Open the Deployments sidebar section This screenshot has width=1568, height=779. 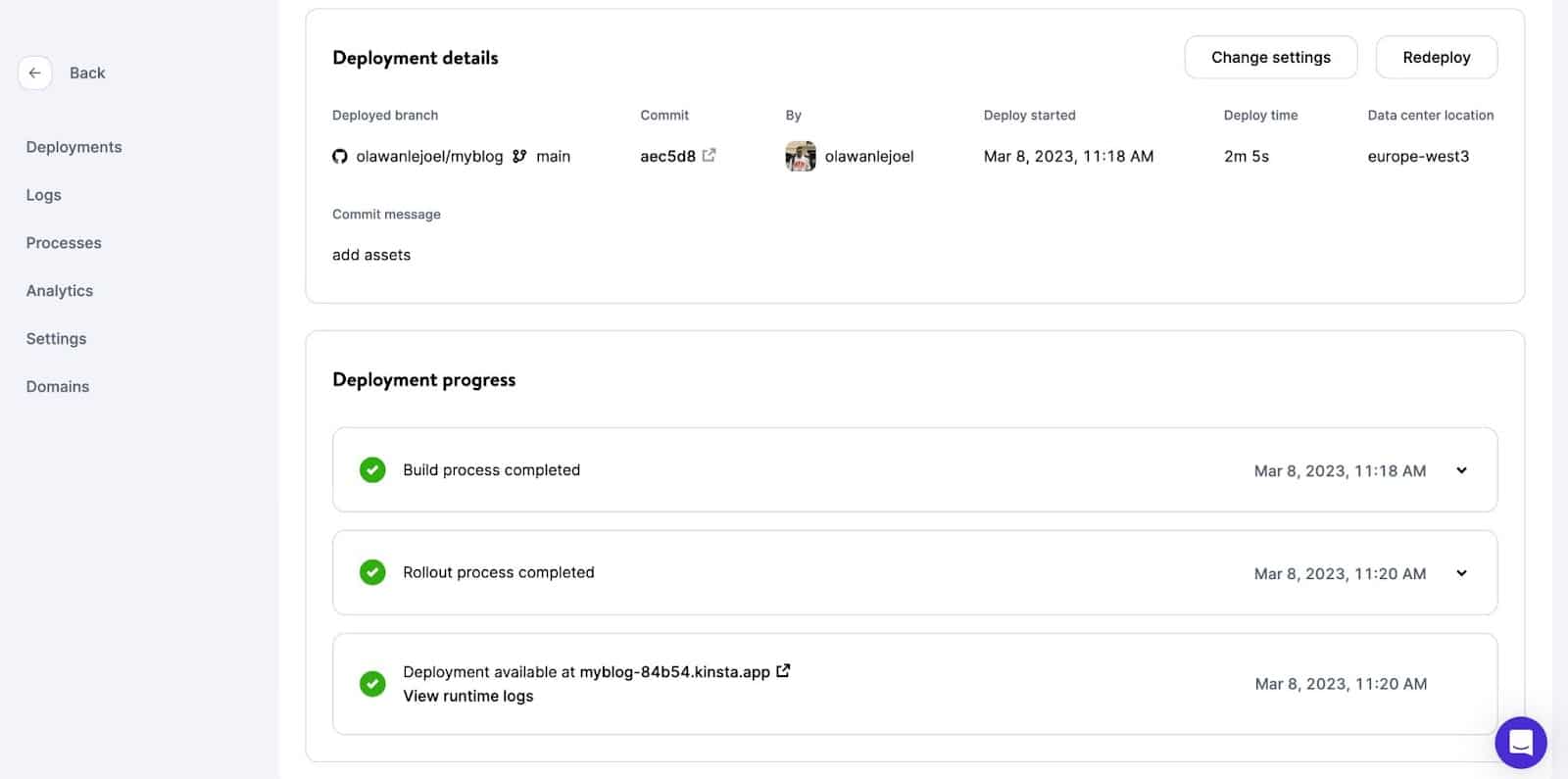(x=74, y=147)
